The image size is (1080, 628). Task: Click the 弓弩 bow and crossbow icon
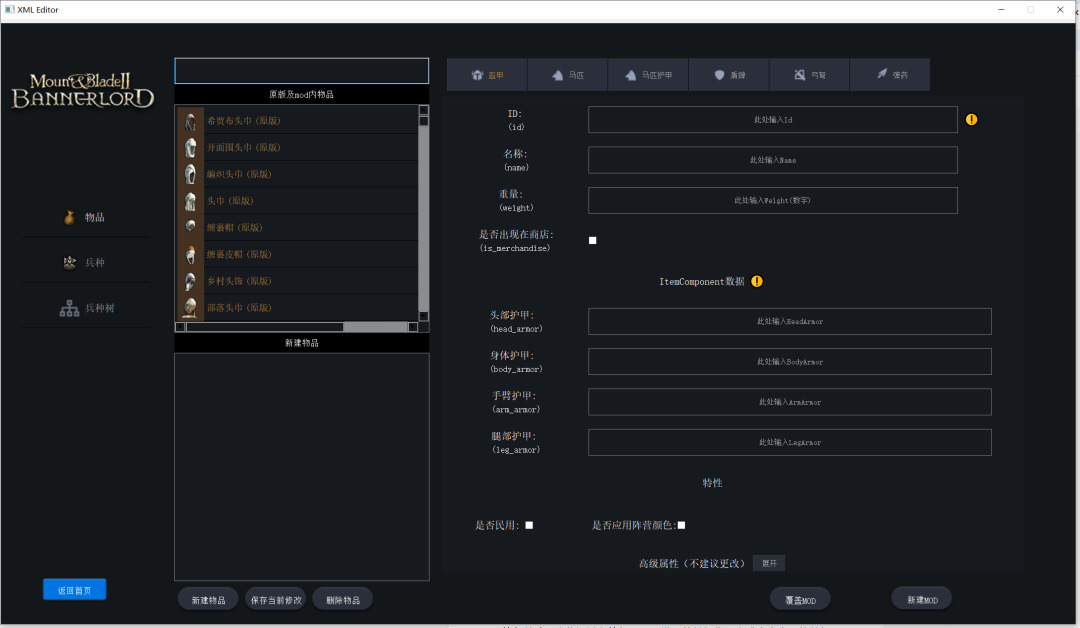pyautogui.click(x=800, y=75)
